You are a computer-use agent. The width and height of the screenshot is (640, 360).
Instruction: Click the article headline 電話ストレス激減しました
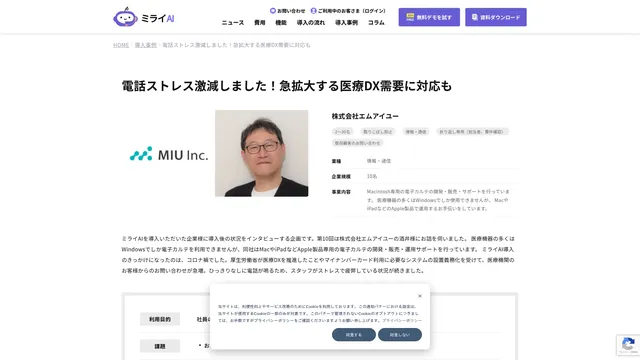pyautogui.click(x=287, y=86)
